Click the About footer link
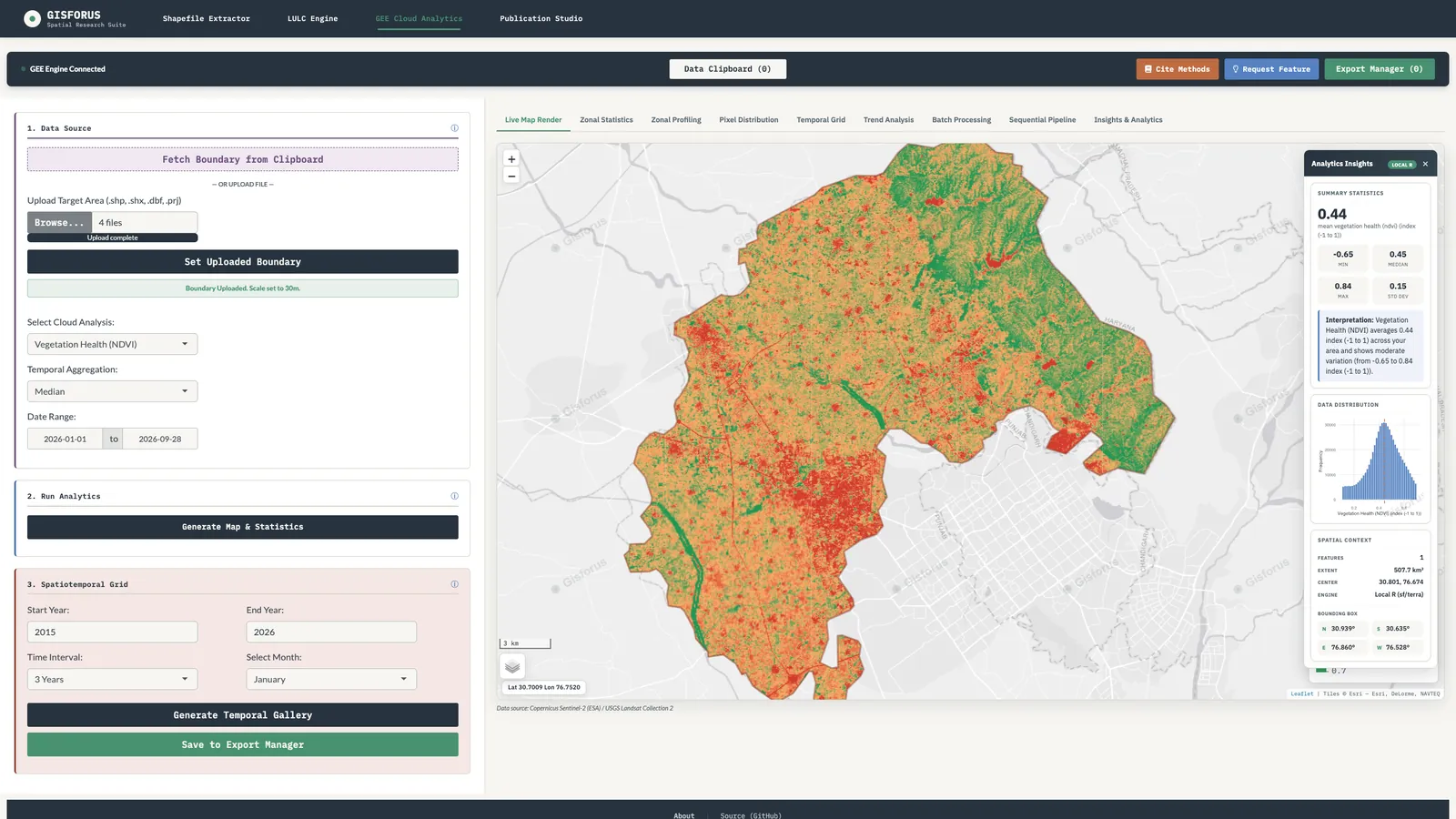1456x819 pixels. tap(684, 815)
